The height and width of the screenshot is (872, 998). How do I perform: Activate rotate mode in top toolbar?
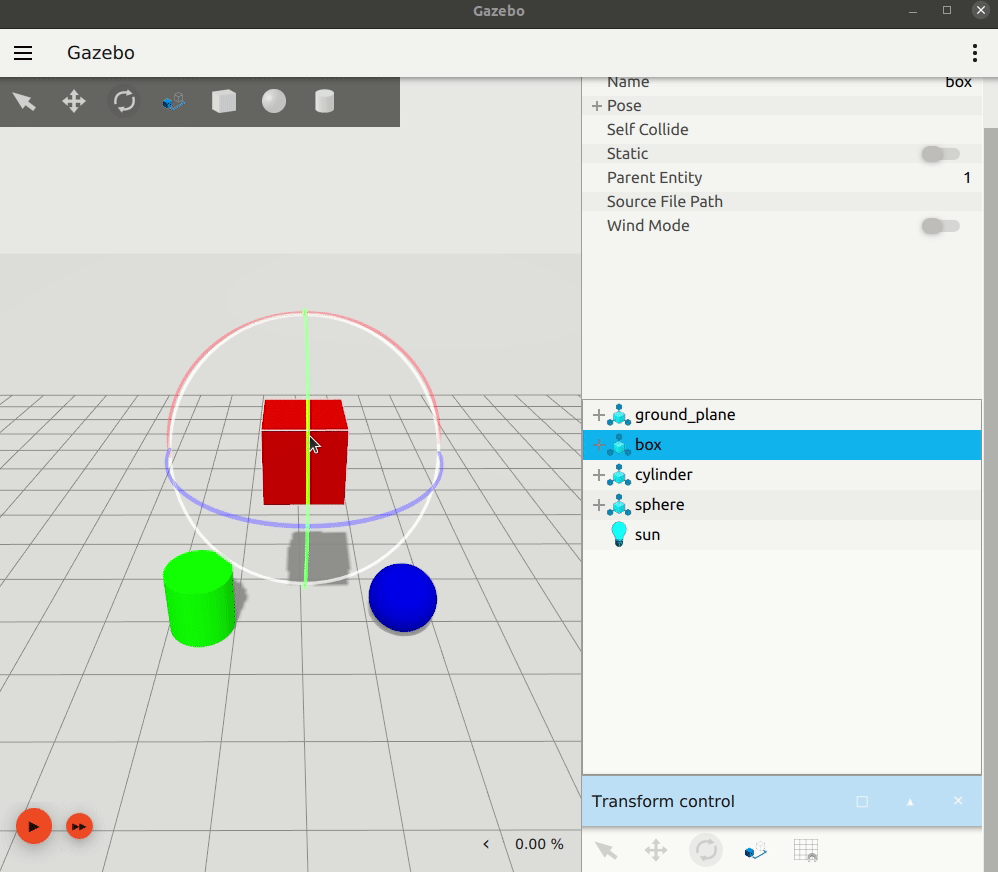coord(124,101)
